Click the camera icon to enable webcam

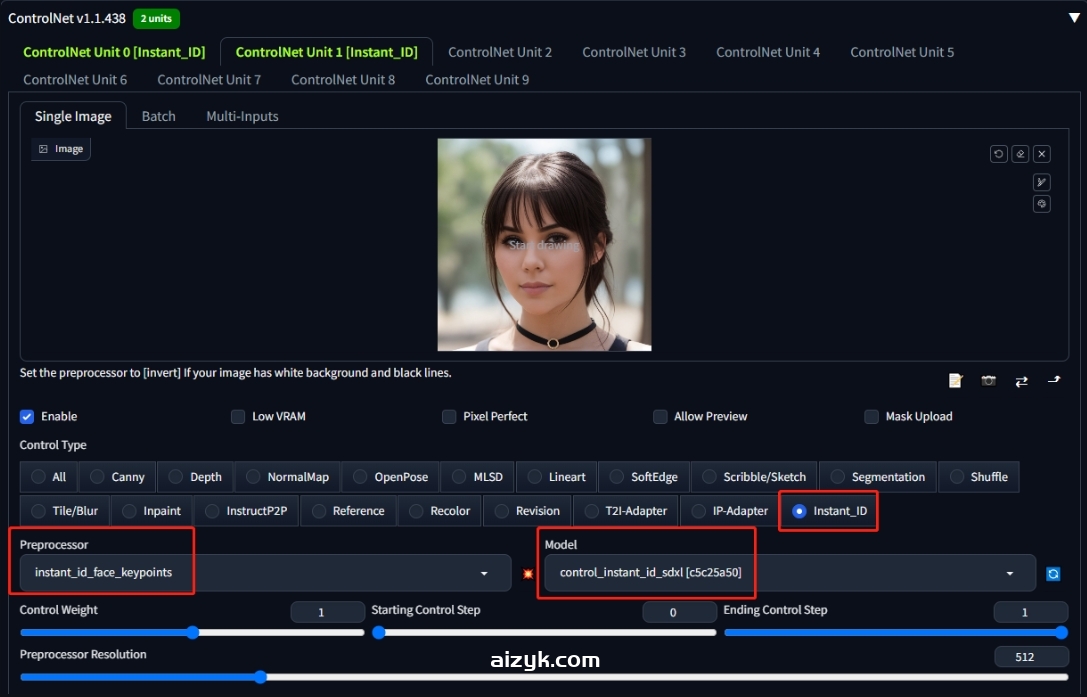pos(988,381)
